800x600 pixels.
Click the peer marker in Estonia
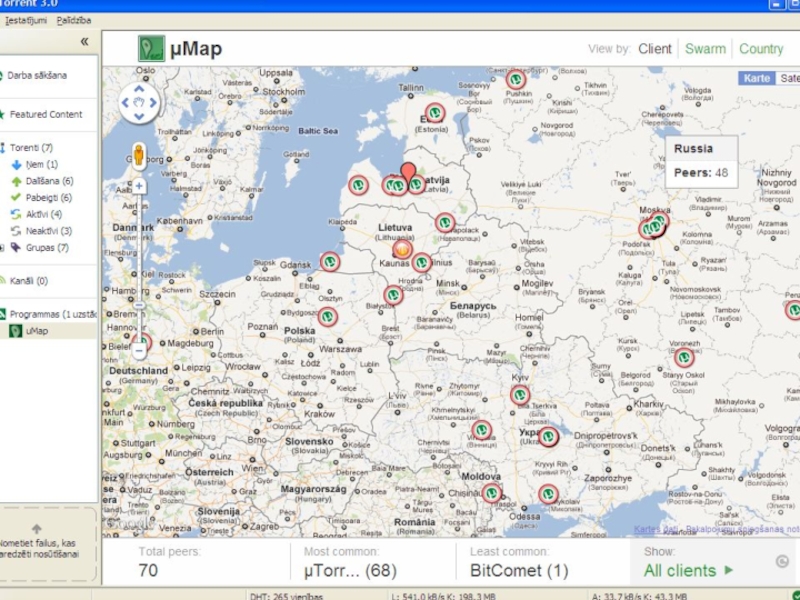(435, 112)
